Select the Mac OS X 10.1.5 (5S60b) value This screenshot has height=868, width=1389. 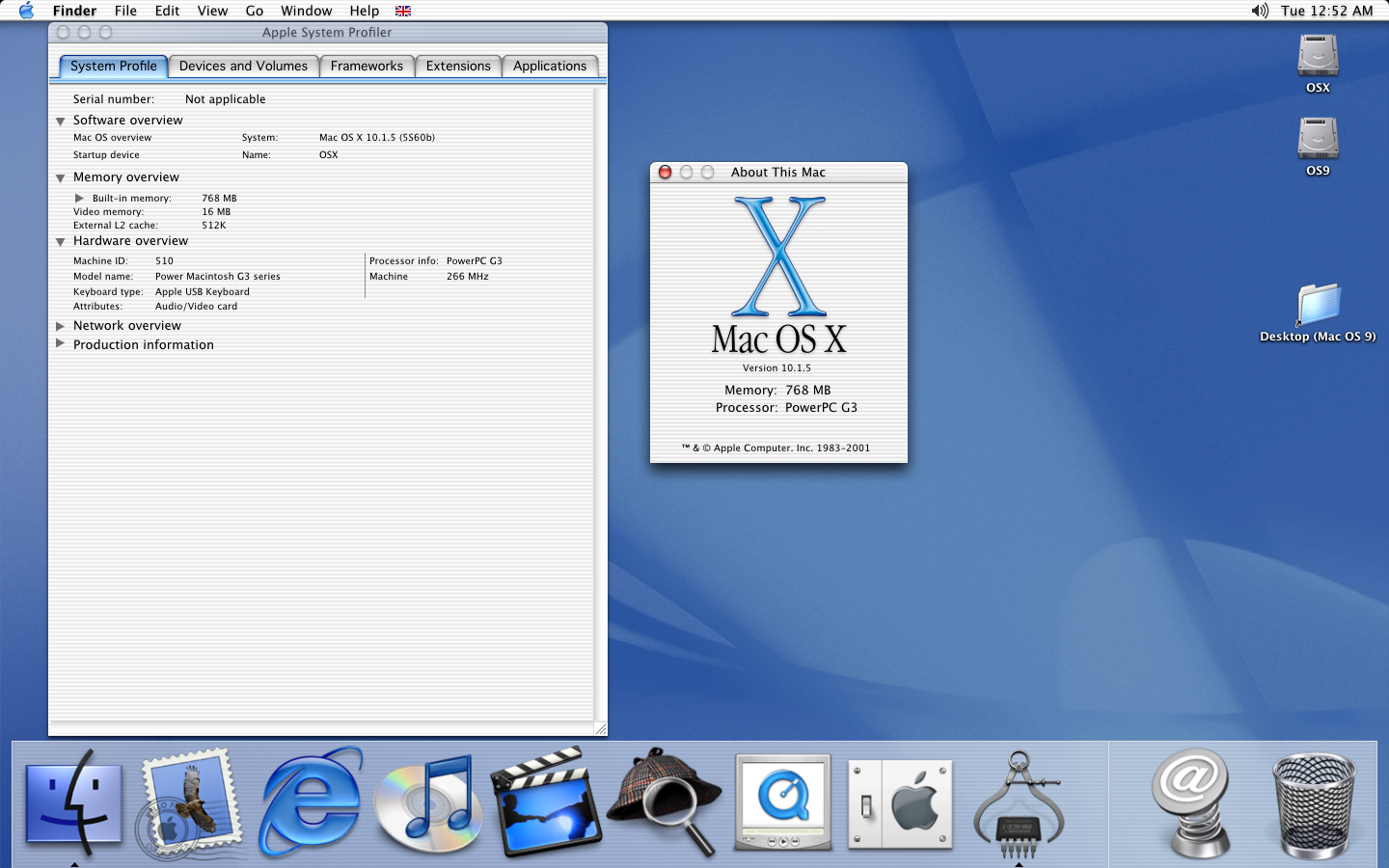377,138
